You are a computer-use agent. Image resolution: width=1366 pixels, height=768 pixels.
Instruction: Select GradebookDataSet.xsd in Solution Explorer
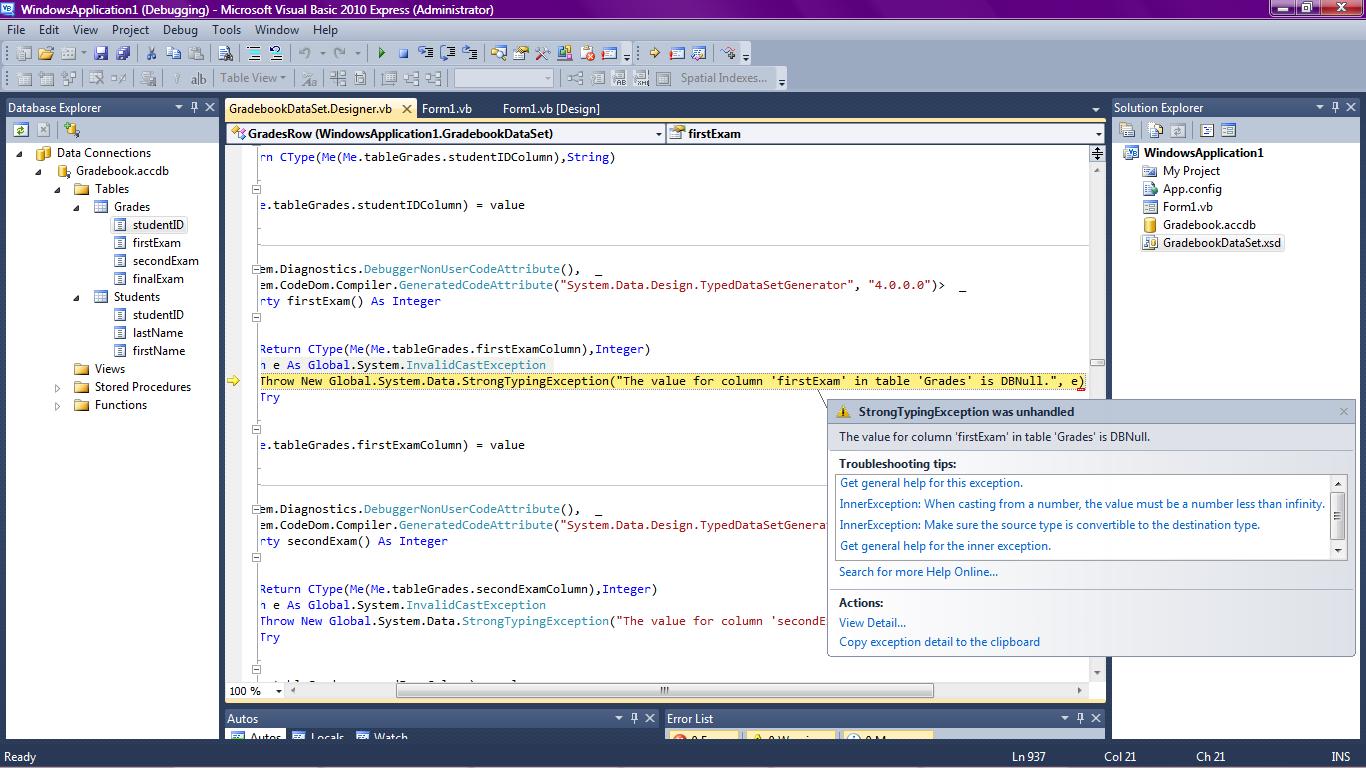tap(1221, 243)
